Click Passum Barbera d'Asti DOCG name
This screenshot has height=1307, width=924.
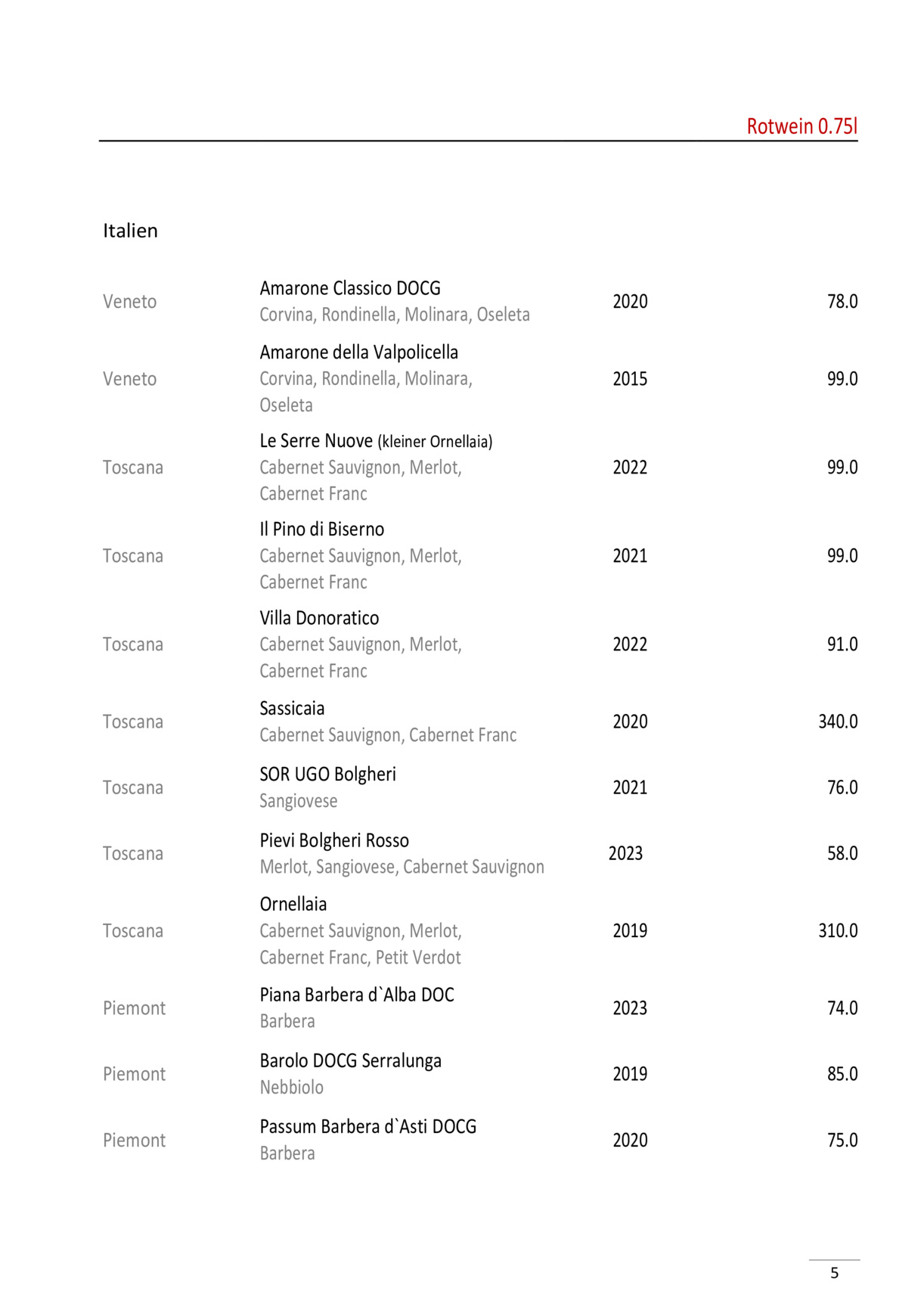367,1127
